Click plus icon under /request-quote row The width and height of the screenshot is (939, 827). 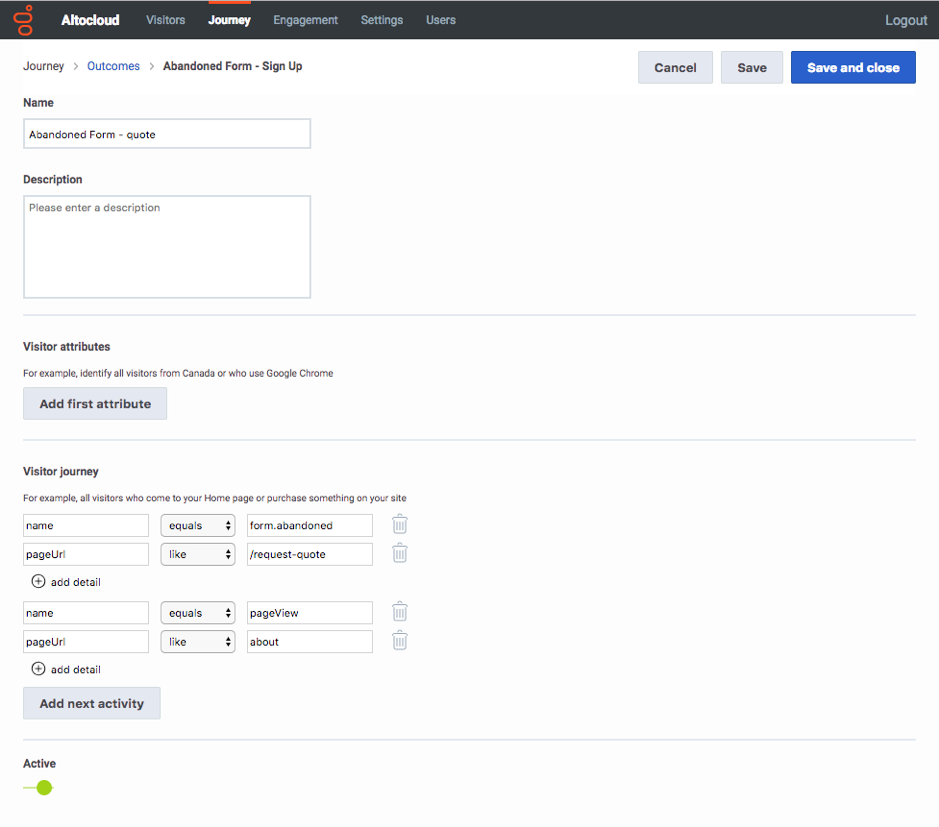point(38,581)
